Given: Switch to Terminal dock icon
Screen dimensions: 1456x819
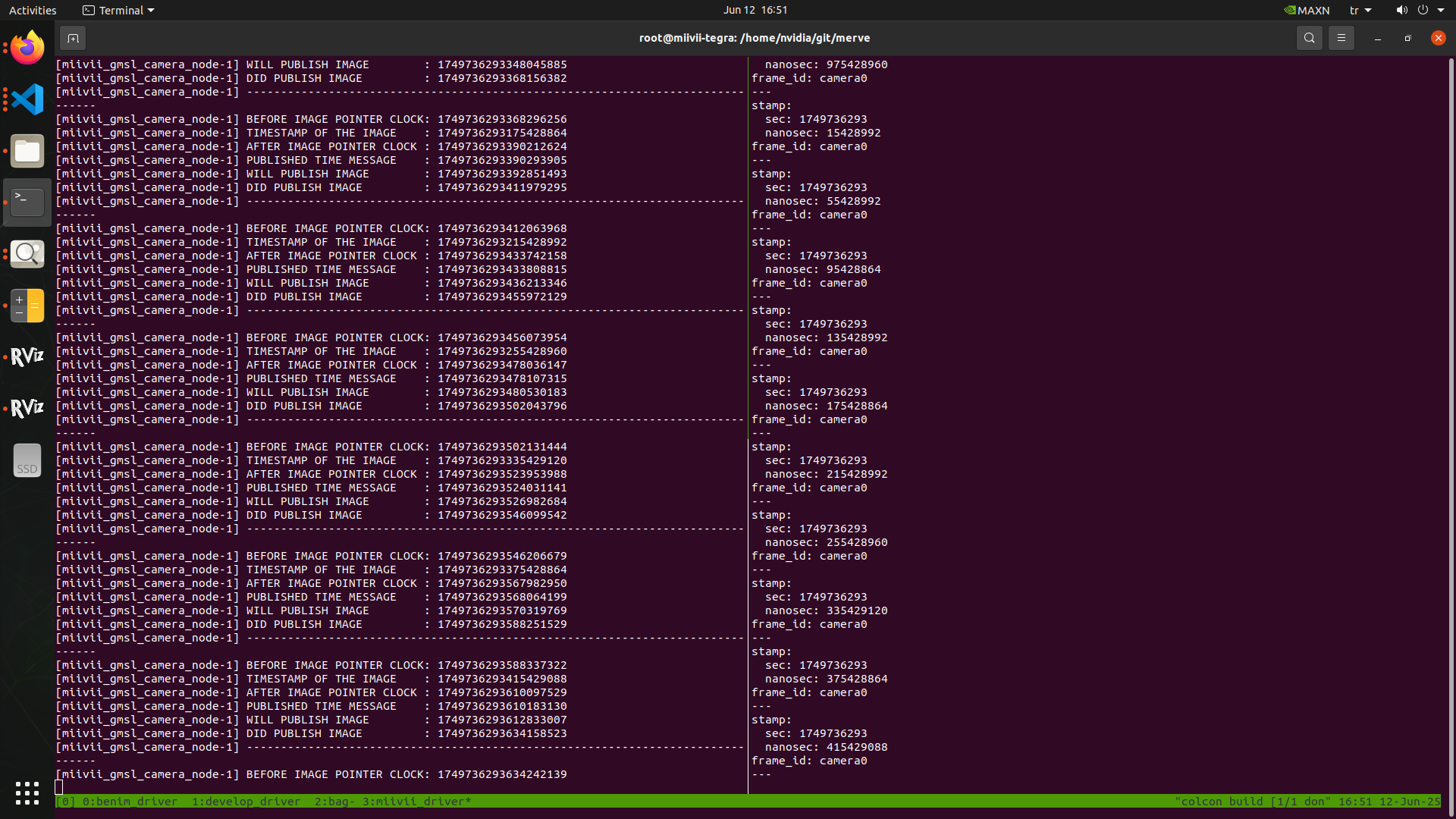Looking at the screenshot, I should tap(27, 202).
